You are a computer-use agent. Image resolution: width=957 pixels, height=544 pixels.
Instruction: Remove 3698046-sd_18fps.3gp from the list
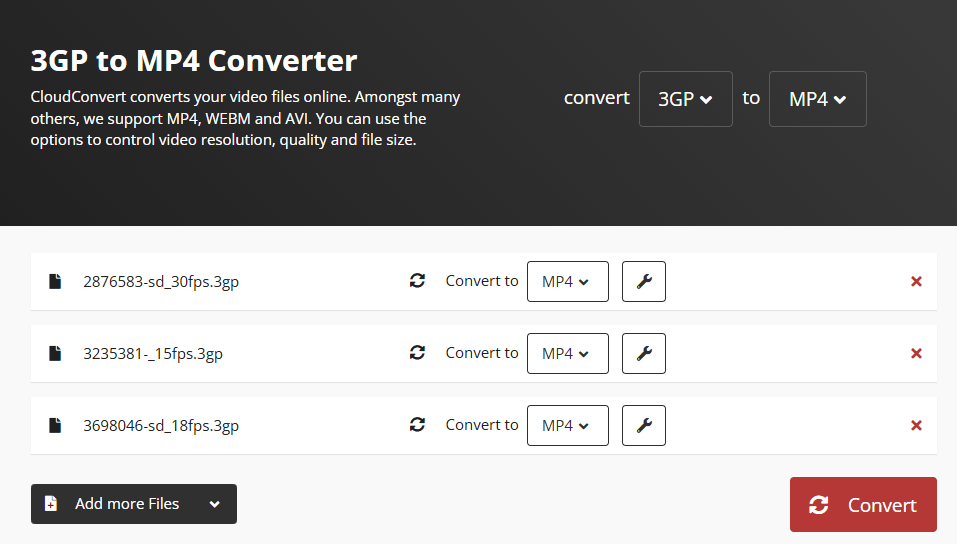(x=916, y=425)
